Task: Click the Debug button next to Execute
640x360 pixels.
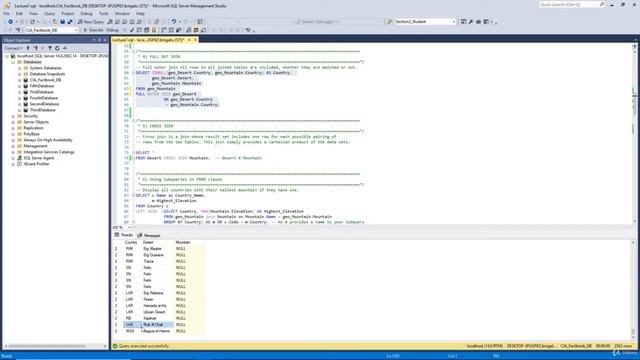Action: pos(112,30)
